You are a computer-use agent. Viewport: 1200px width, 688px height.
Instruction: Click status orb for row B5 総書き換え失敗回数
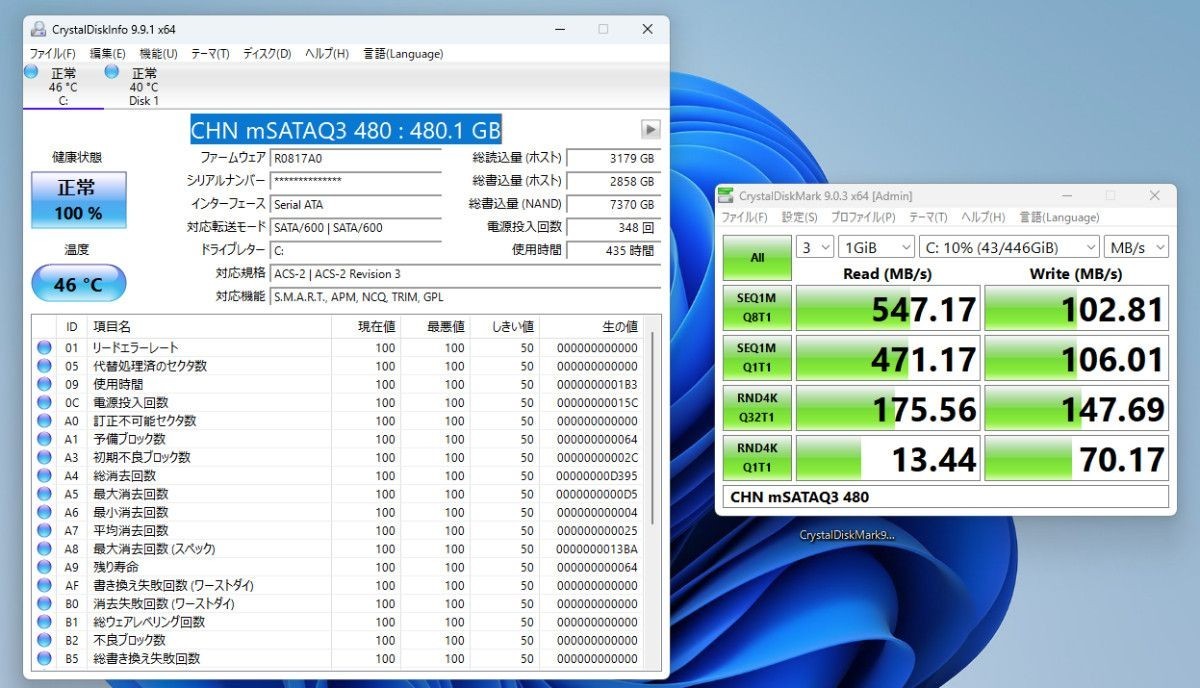point(44,658)
